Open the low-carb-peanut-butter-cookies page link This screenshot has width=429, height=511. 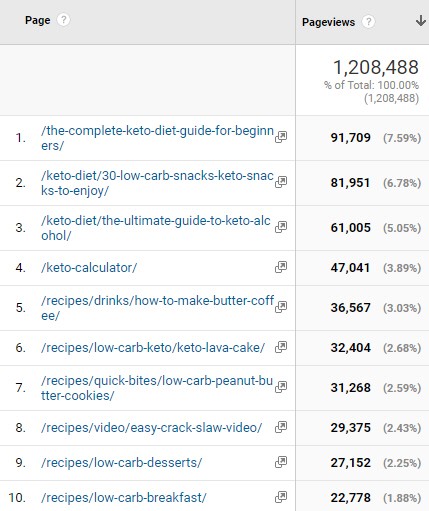pos(157,388)
